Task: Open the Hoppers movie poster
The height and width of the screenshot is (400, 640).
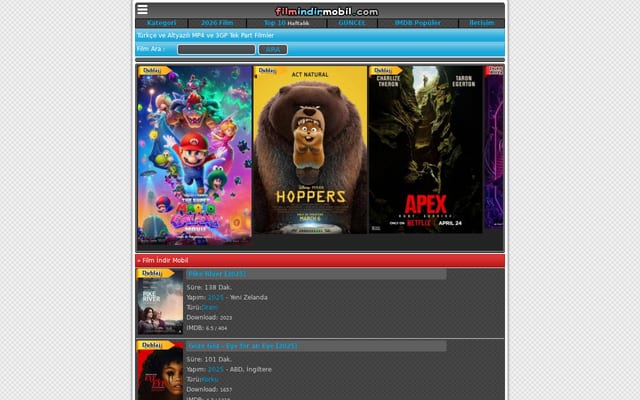Action: click(x=310, y=150)
